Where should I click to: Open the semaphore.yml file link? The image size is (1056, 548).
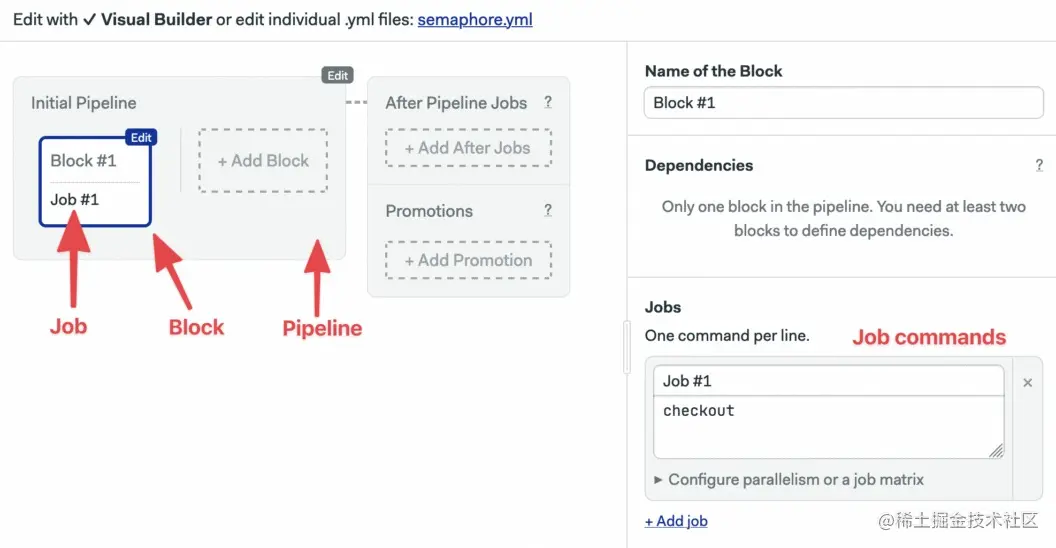(474, 19)
